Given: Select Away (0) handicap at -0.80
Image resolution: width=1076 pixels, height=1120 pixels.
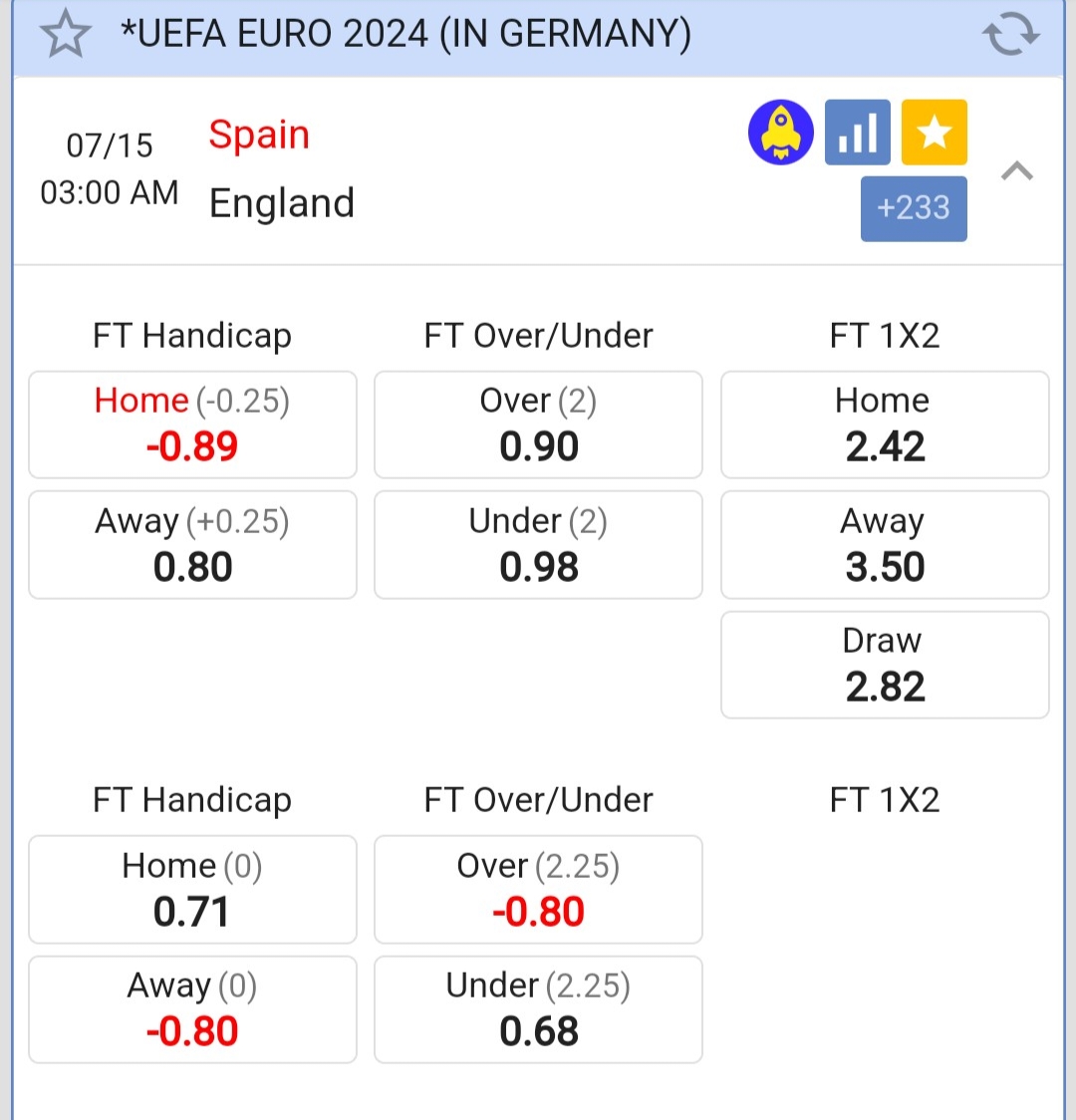Looking at the screenshot, I should pyautogui.click(x=192, y=1009).
